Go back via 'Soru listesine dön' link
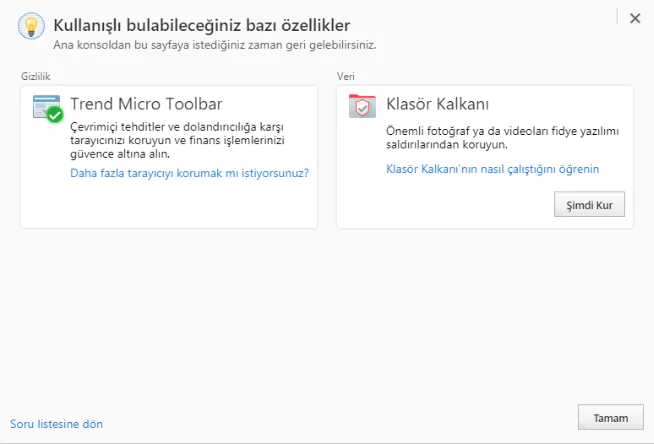This screenshot has width=654, height=444. [56, 424]
